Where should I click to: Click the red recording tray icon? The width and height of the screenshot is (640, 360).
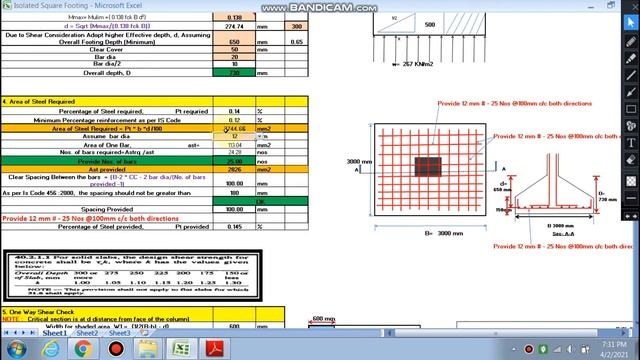(x=529, y=349)
